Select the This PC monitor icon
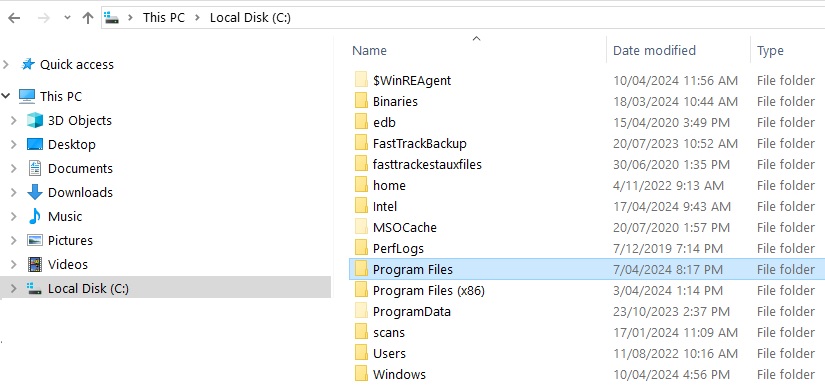The height and width of the screenshot is (389, 825). click(27, 96)
